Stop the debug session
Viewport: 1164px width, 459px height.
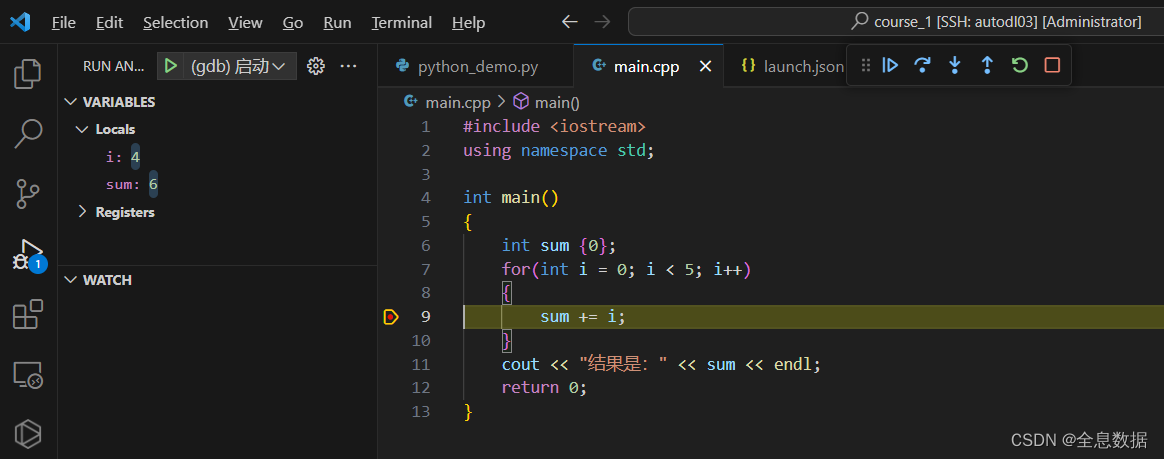coord(1052,65)
